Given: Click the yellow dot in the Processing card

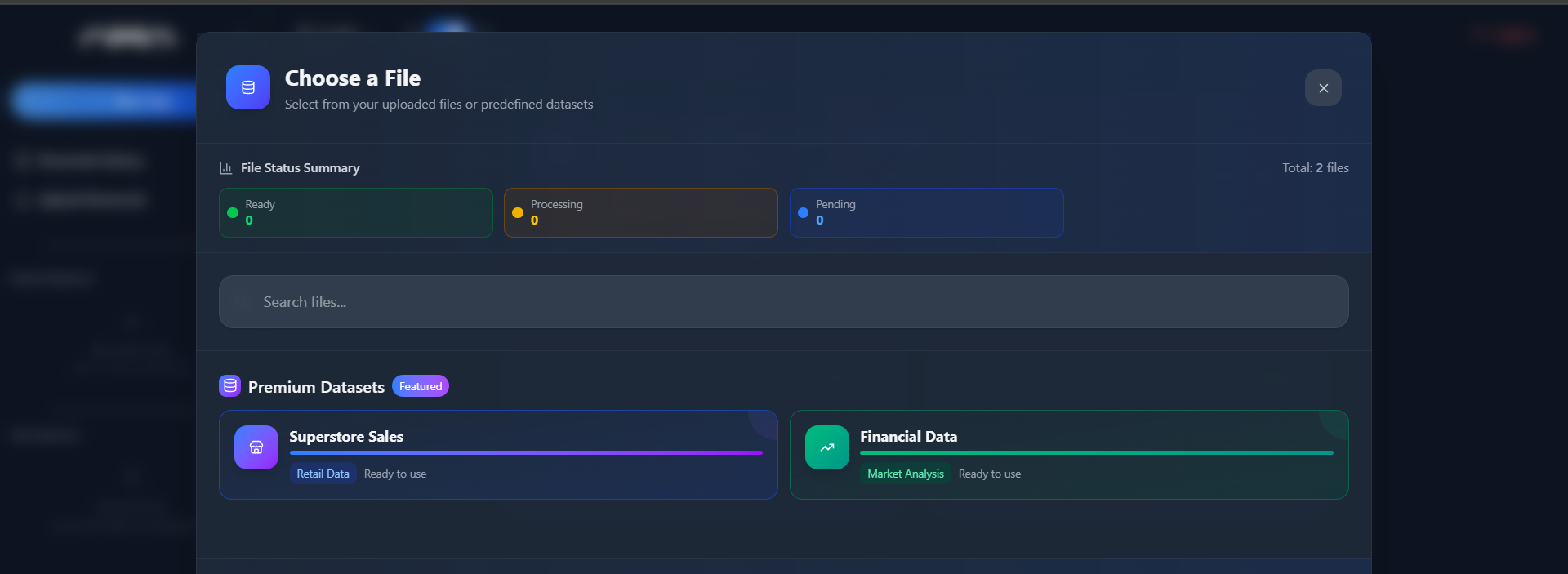Looking at the screenshot, I should (x=518, y=213).
